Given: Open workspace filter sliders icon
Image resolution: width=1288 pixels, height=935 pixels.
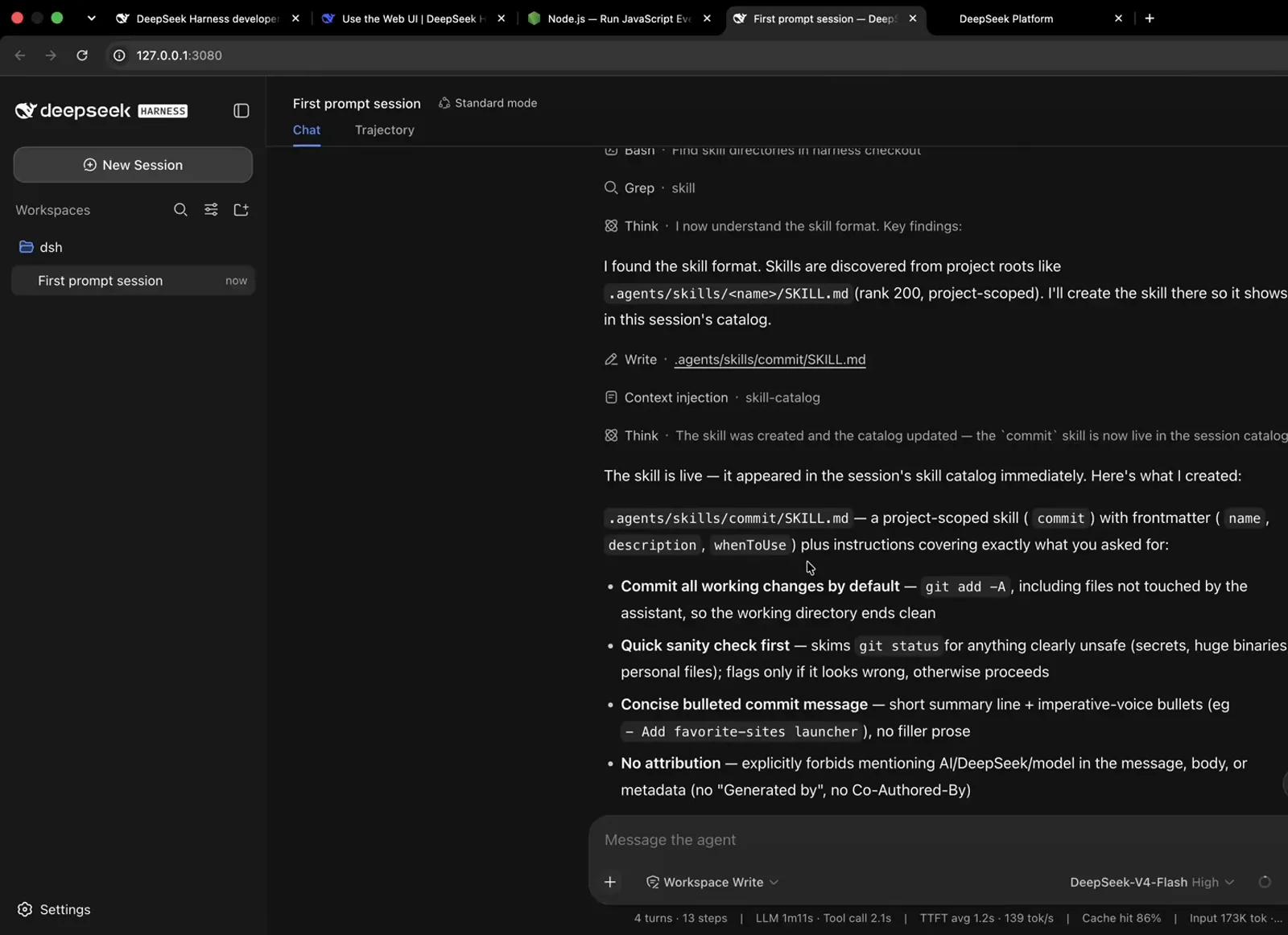Looking at the screenshot, I should (x=211, y=210).
